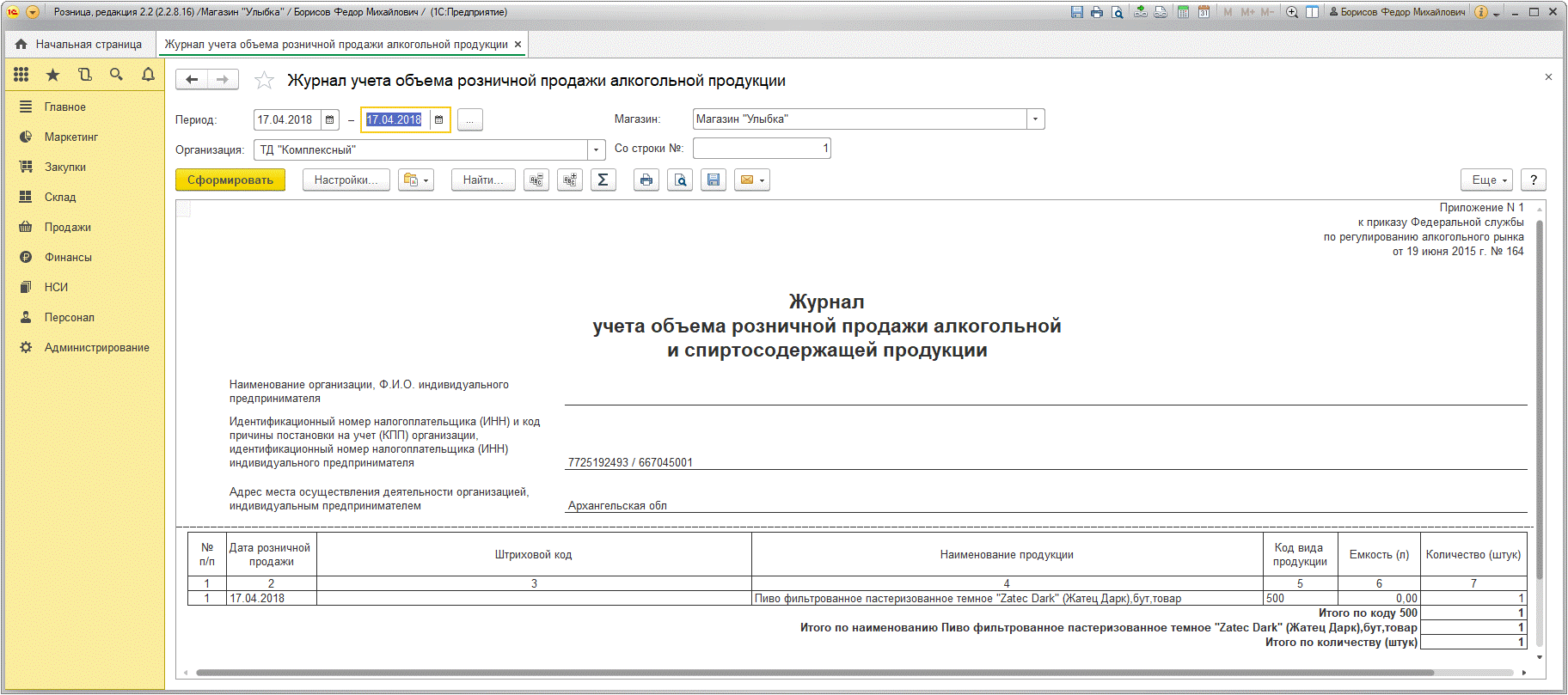The height and width of the screenshot is (695, 1568).
Task: Open the Склад section
Action: click(84, 198)
